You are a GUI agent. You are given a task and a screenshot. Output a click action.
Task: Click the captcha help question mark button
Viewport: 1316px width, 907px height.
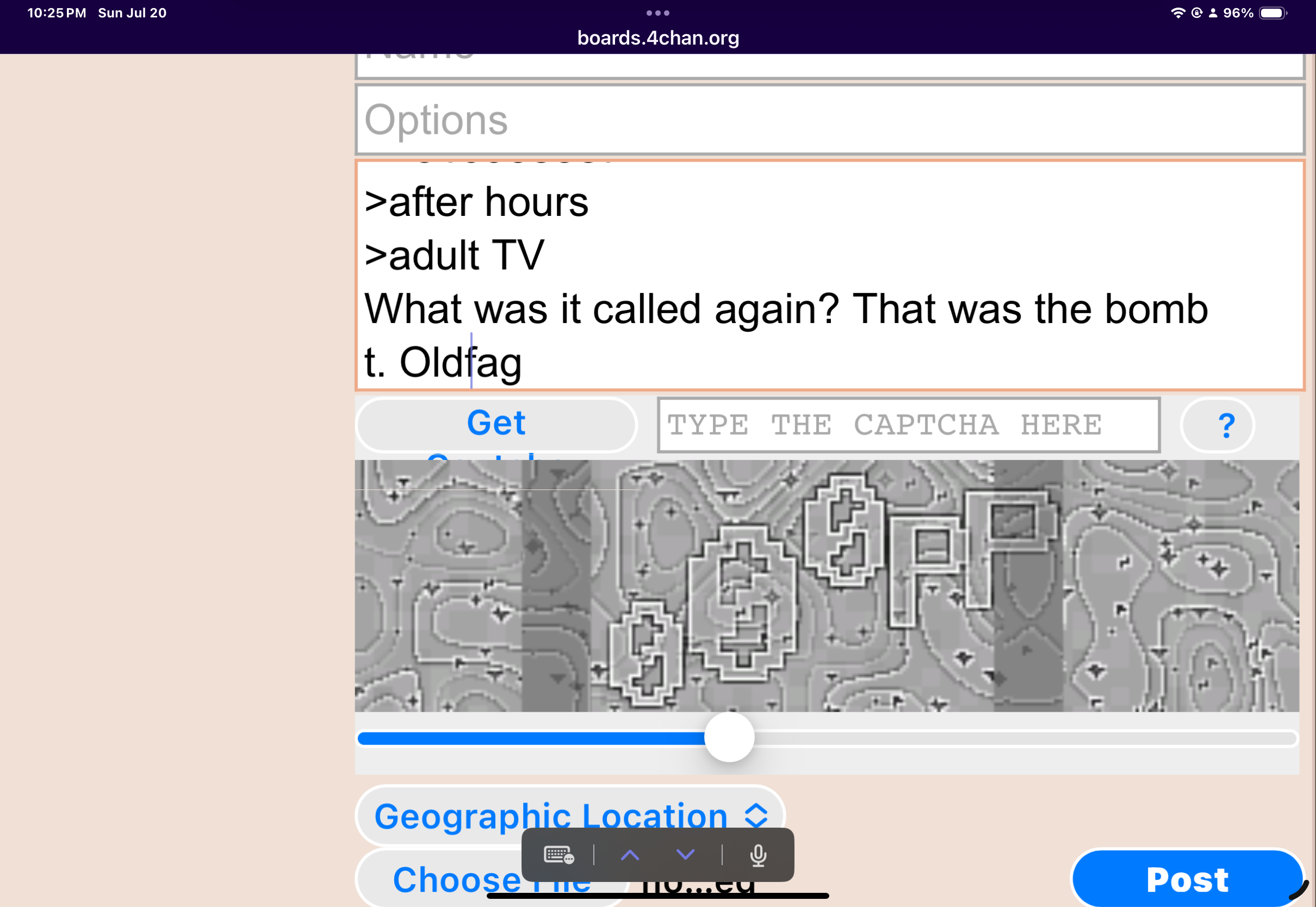coord(1218,425)
